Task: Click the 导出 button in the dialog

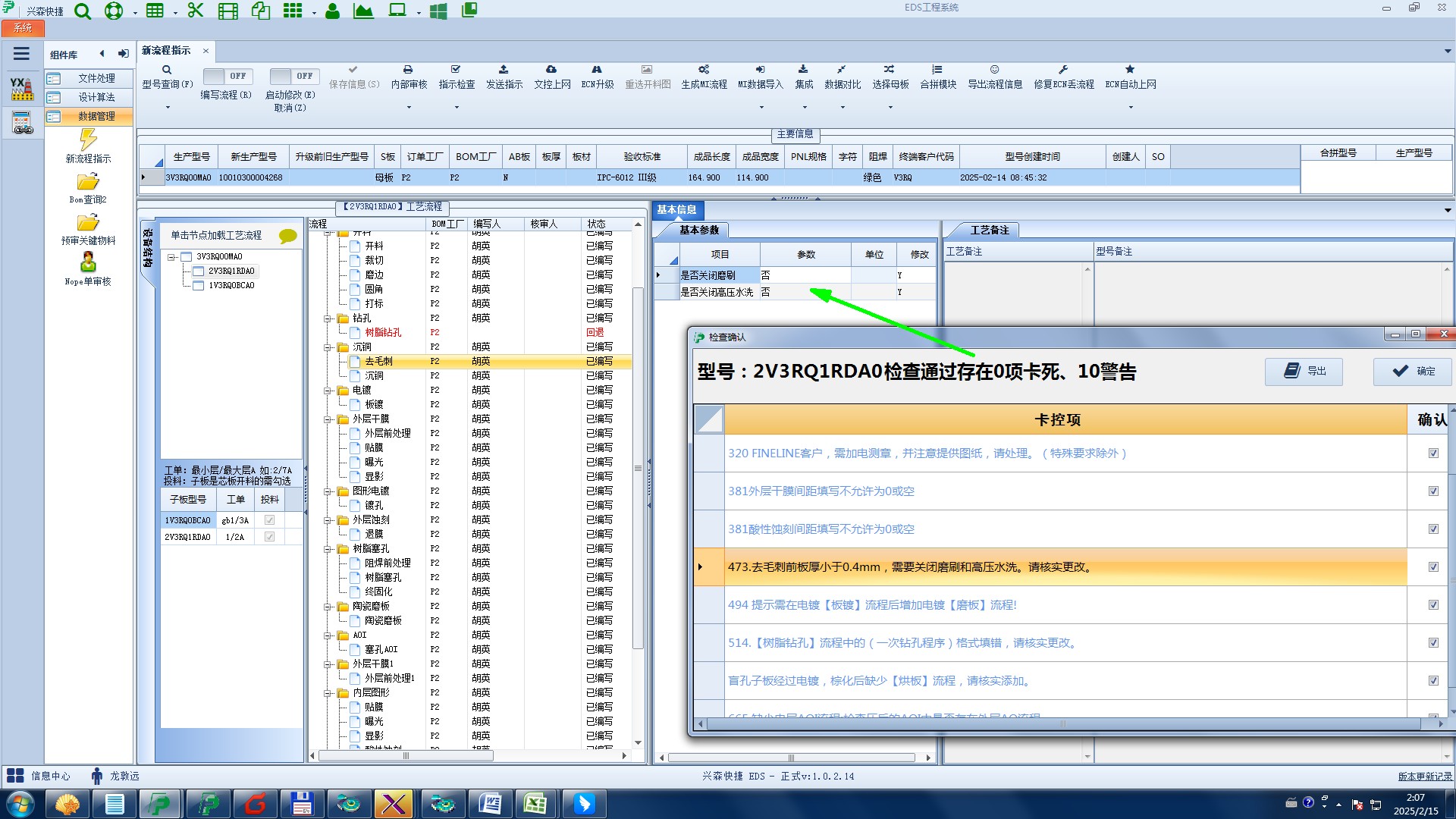Action: click(1304, 371)
